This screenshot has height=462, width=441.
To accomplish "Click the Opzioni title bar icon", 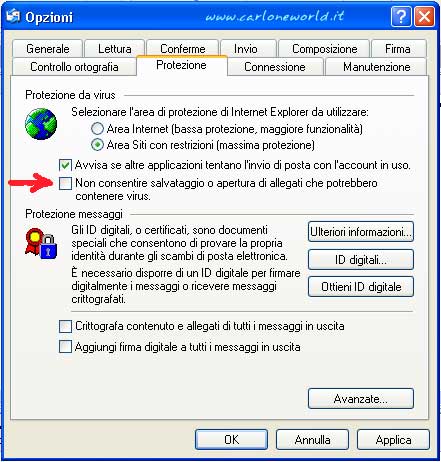I will click(x=13, y=17).
